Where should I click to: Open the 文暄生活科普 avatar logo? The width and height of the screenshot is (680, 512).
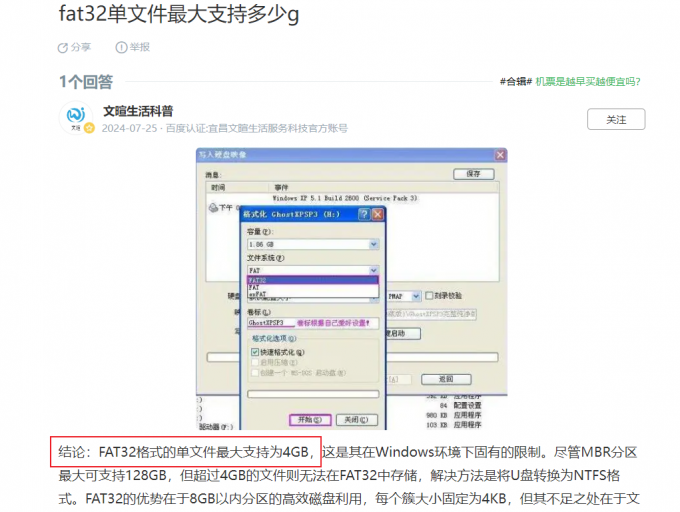[x=75, y=117]
